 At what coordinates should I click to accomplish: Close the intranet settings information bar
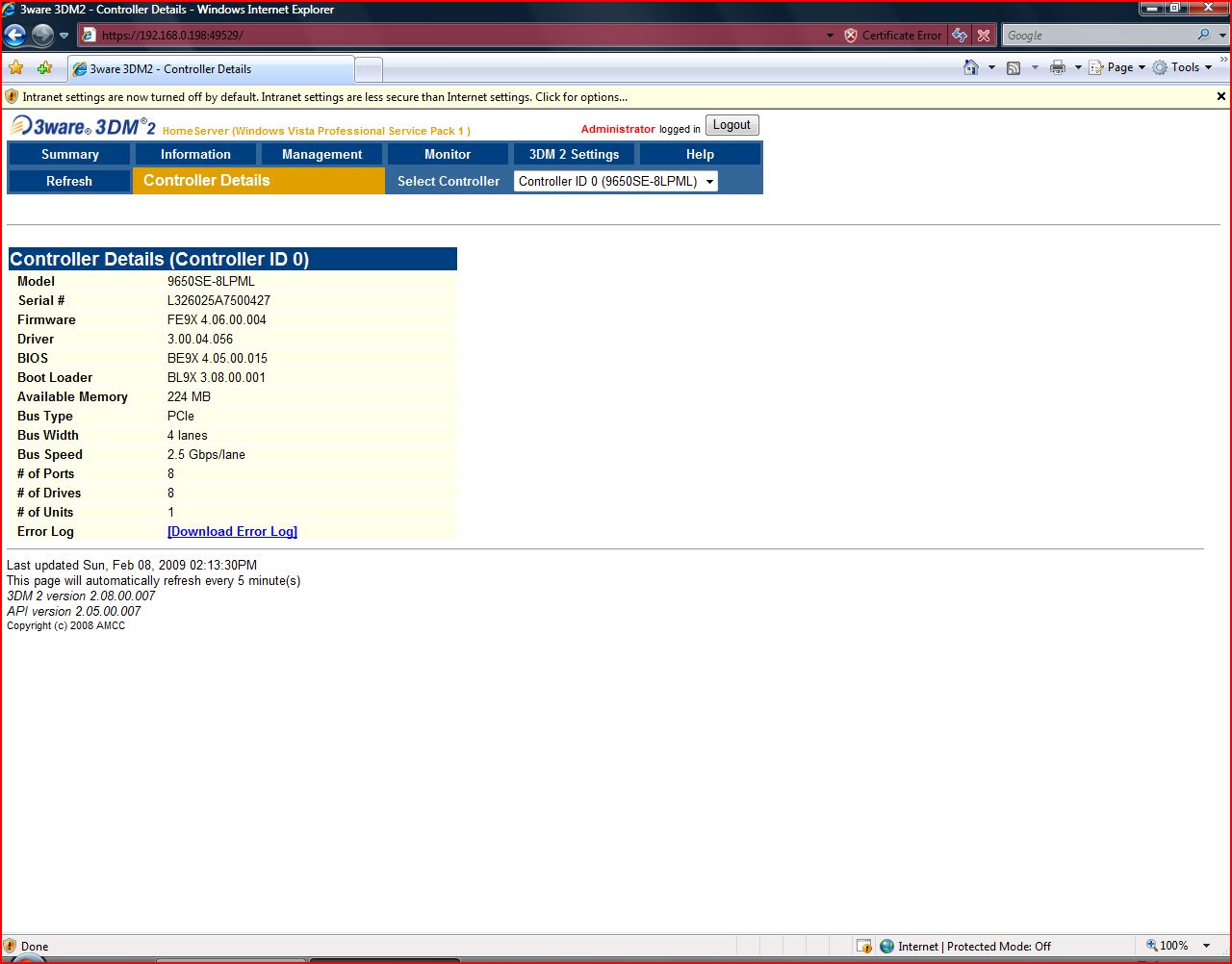(1221, 96)
